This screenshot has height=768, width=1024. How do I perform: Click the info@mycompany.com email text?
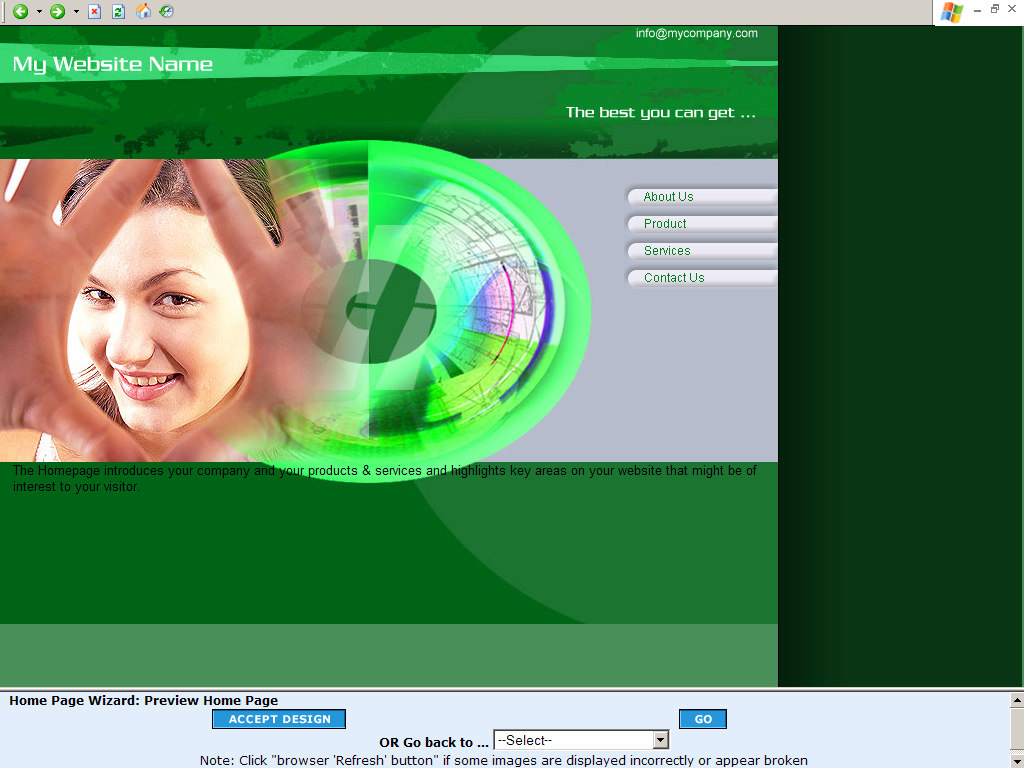697,33
